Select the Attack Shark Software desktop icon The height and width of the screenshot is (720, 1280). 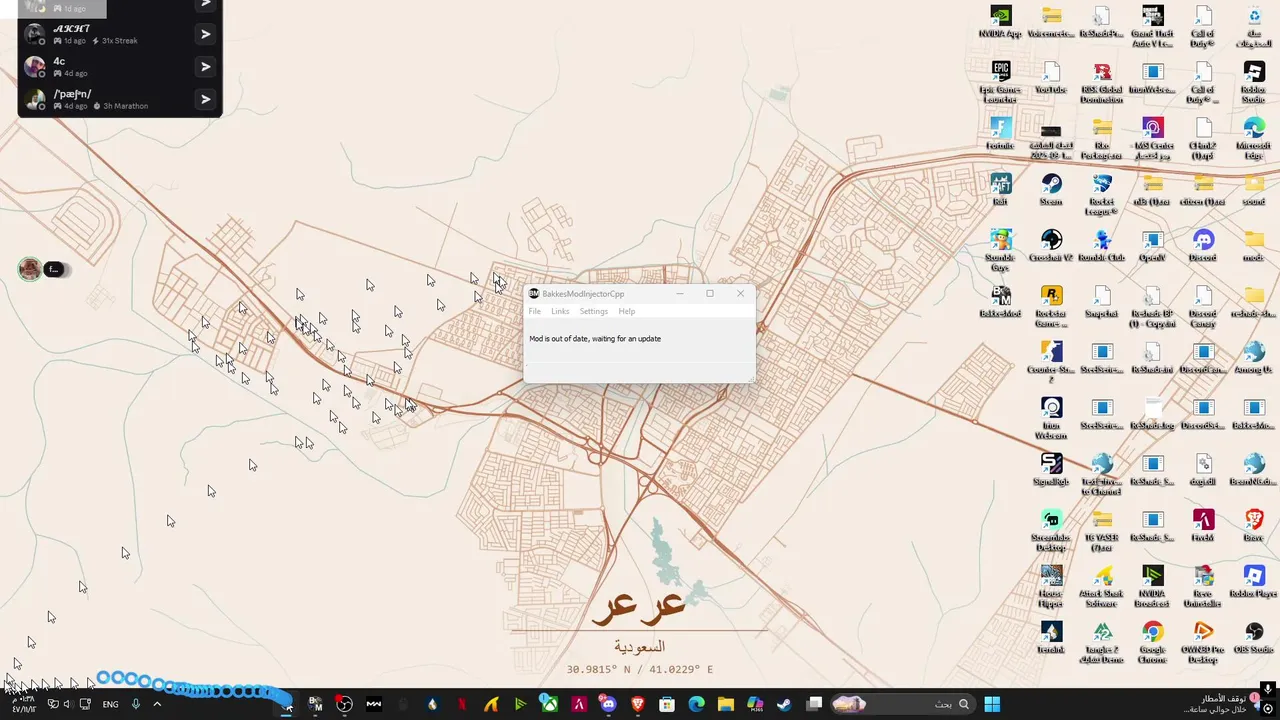click(1102, 587)
